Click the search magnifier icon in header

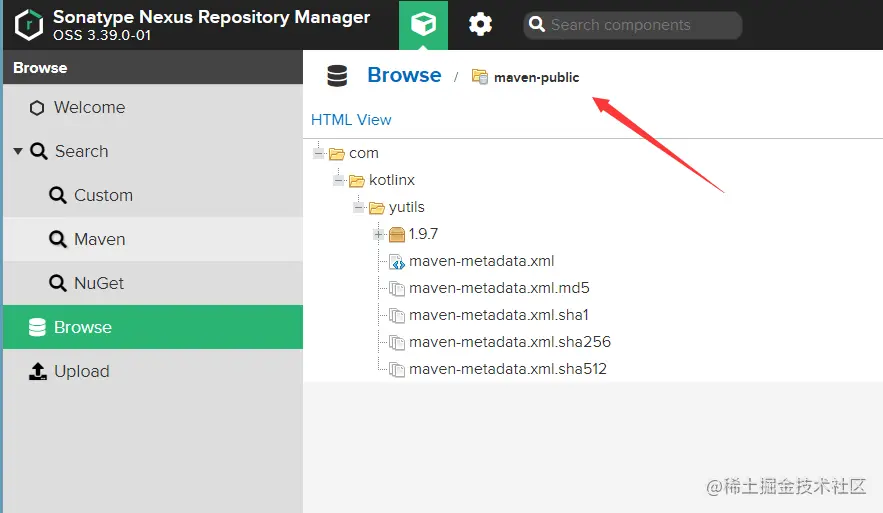(x=537, y=24)
